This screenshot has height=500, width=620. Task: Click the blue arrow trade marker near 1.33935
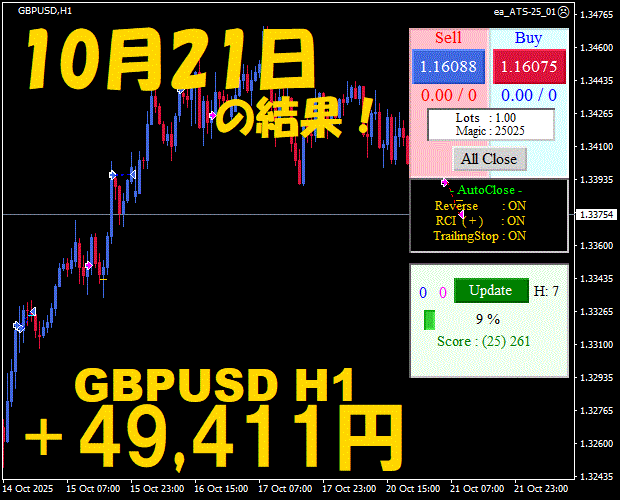[113, 175]
